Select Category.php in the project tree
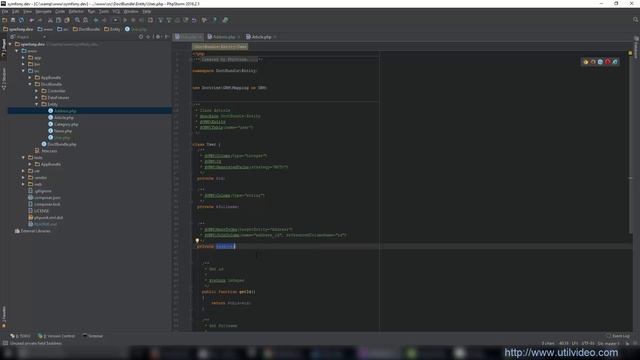 click(66, 124)
